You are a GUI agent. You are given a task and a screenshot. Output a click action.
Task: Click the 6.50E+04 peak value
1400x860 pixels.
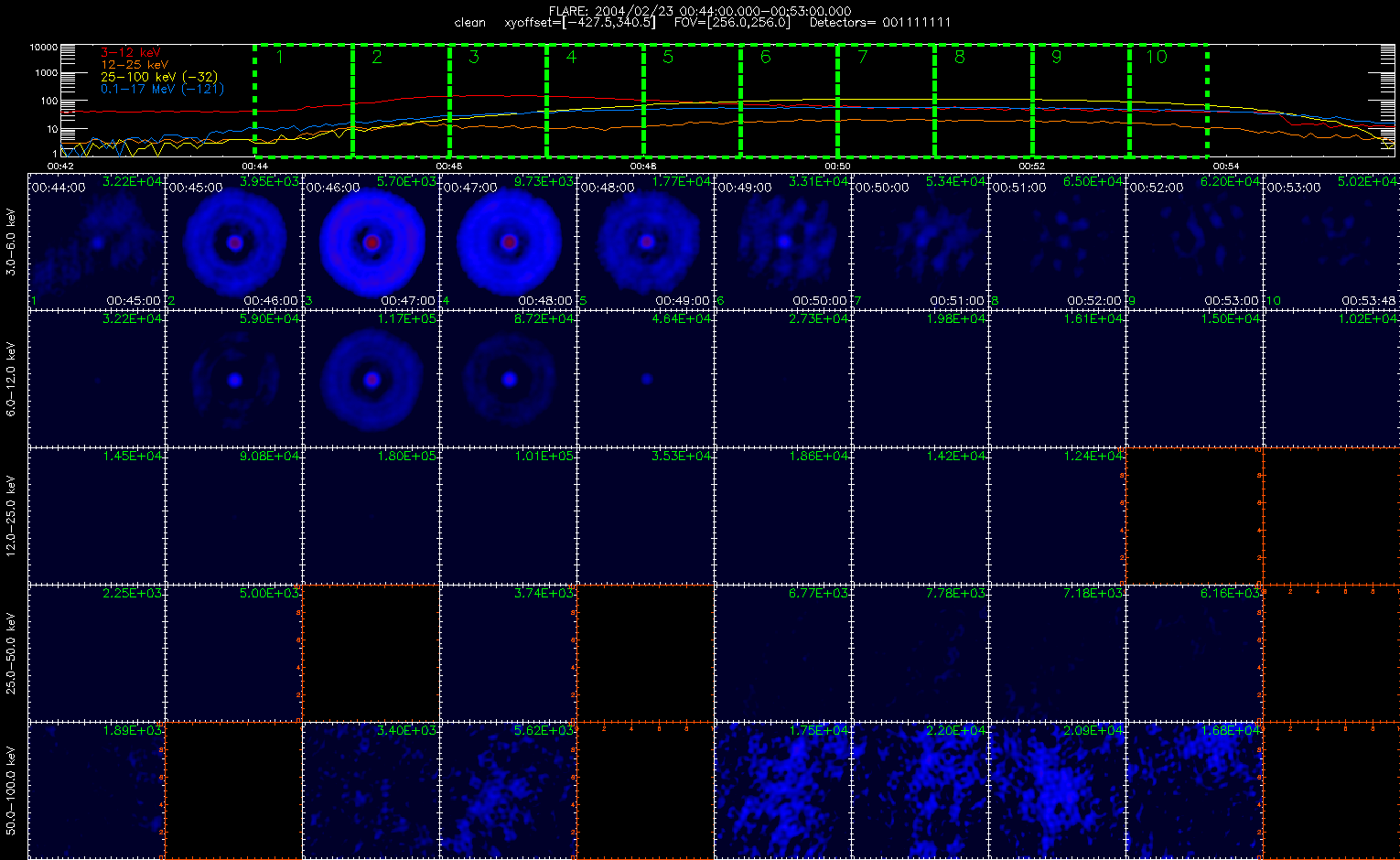pyautogui.click(x=1093, y=182)
